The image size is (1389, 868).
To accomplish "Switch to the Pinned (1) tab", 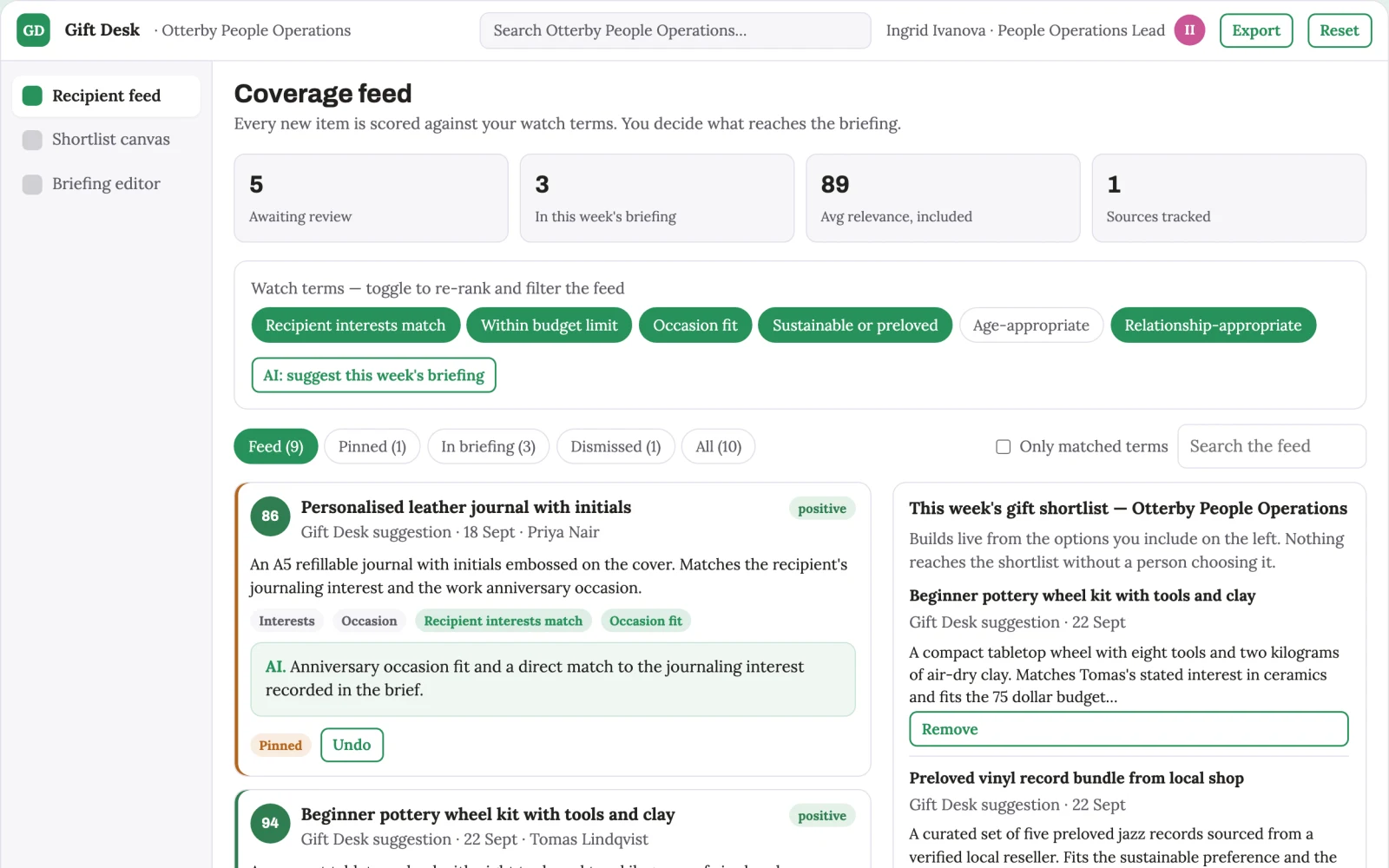I will click(372, 447).
